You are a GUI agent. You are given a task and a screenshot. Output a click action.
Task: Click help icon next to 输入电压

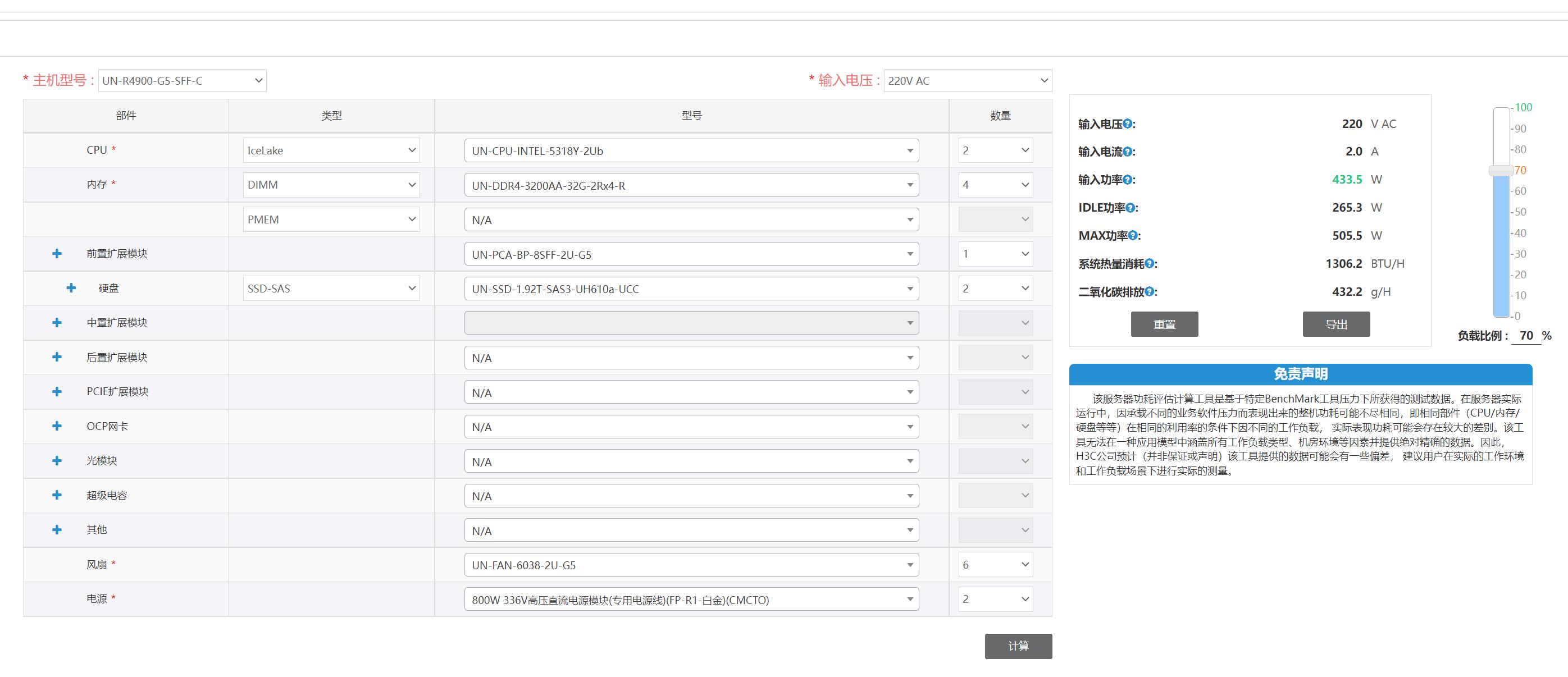[x=1127, y=124]
